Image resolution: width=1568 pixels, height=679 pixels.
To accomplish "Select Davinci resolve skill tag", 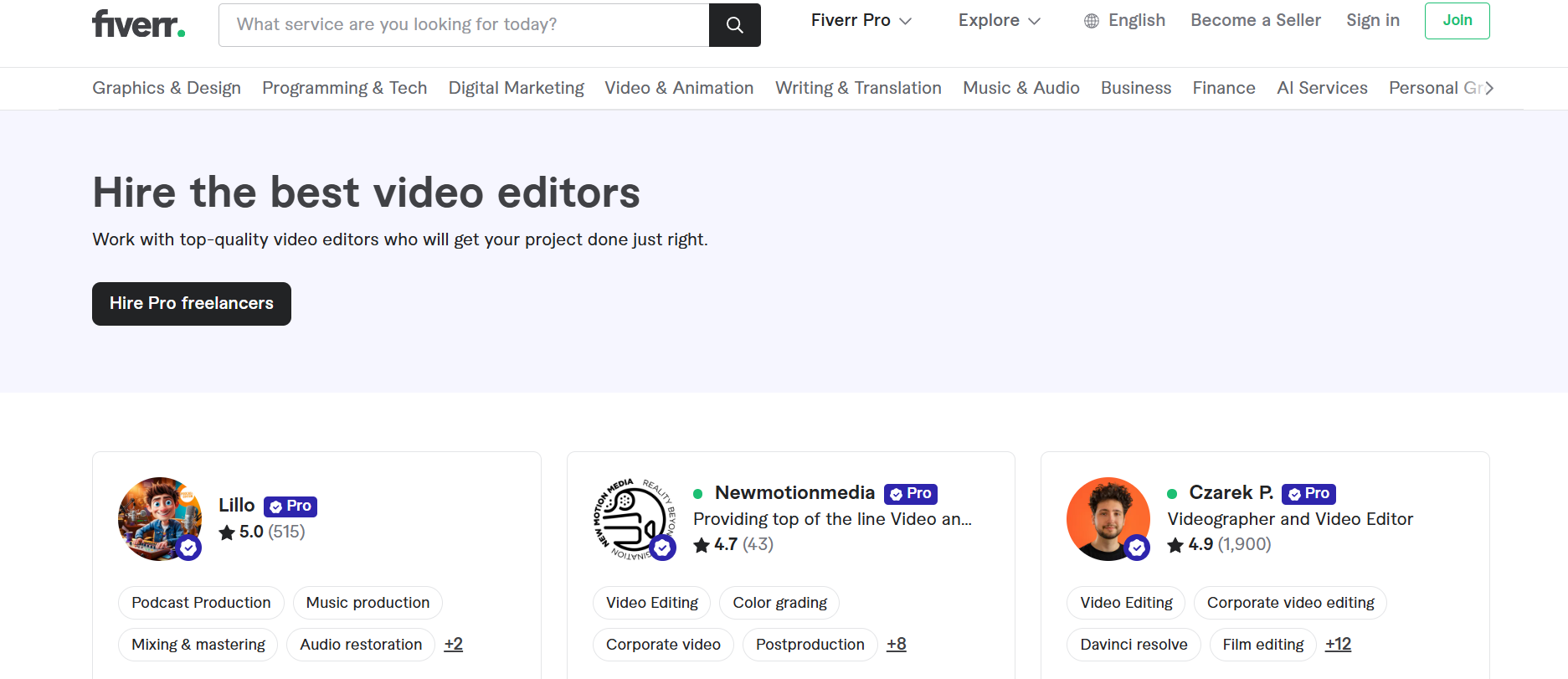I will click(1134, 645).
